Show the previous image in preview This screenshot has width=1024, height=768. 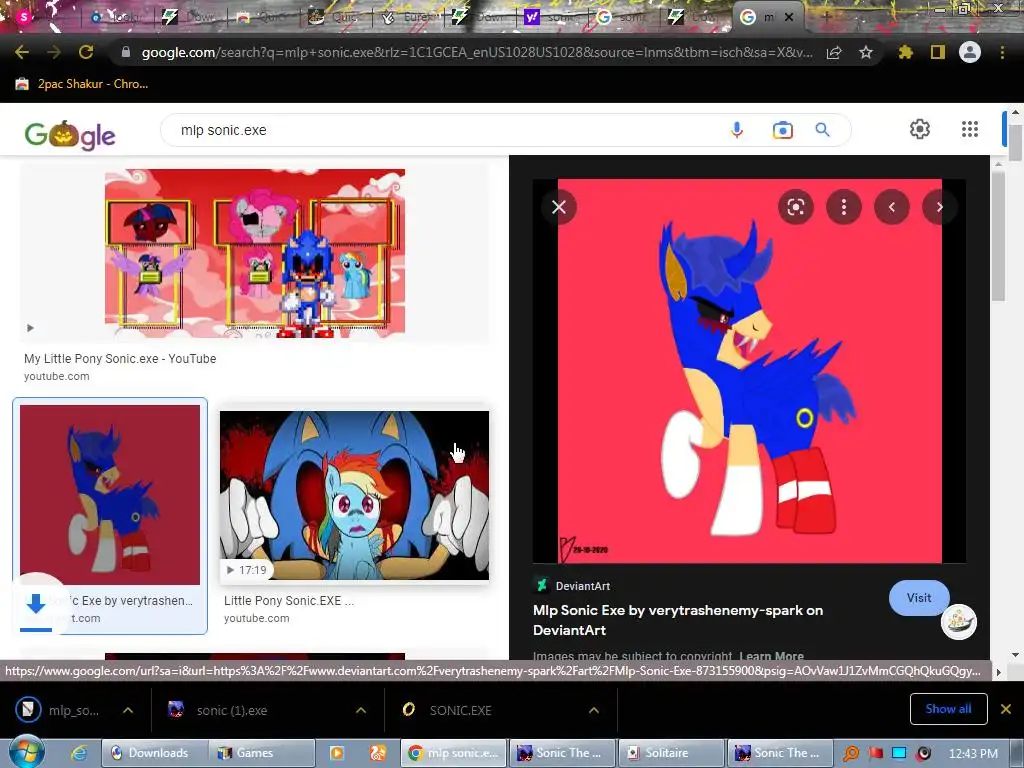tap(891, 207)
